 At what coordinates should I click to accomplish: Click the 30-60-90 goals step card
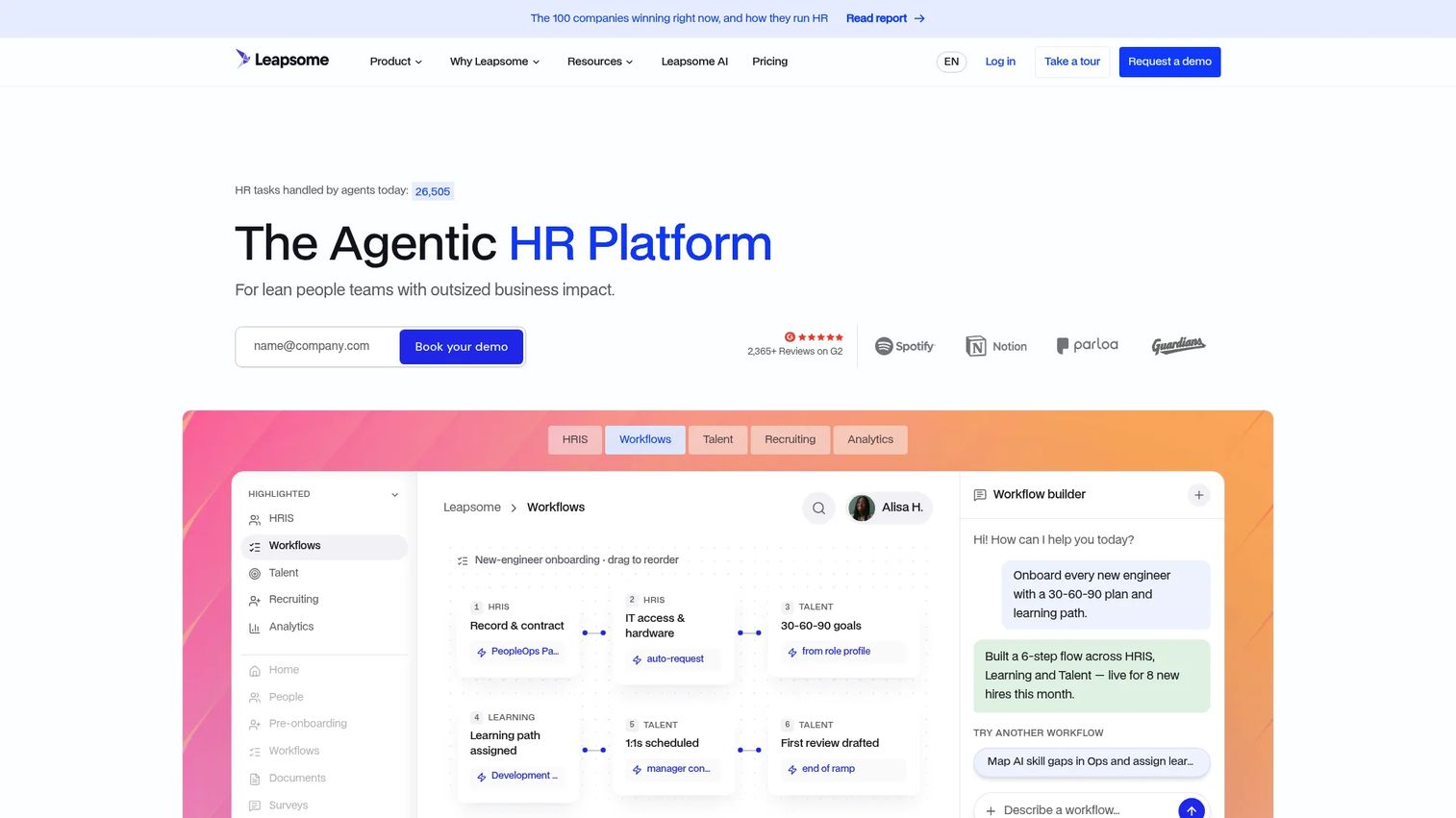843,632
